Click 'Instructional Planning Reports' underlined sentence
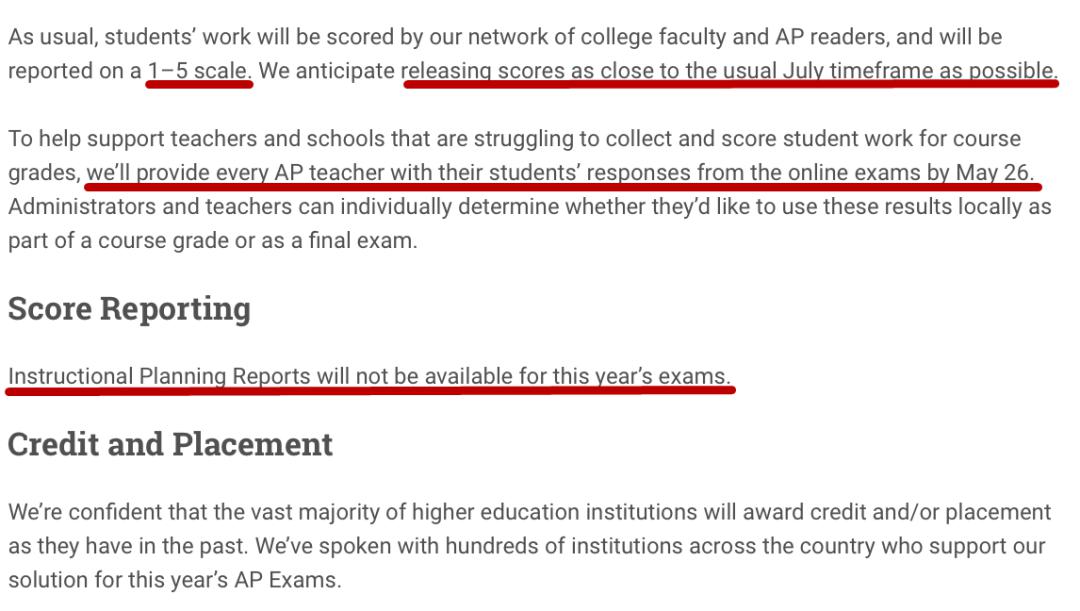Screen dimensions: 1080x611 [369, 377]
